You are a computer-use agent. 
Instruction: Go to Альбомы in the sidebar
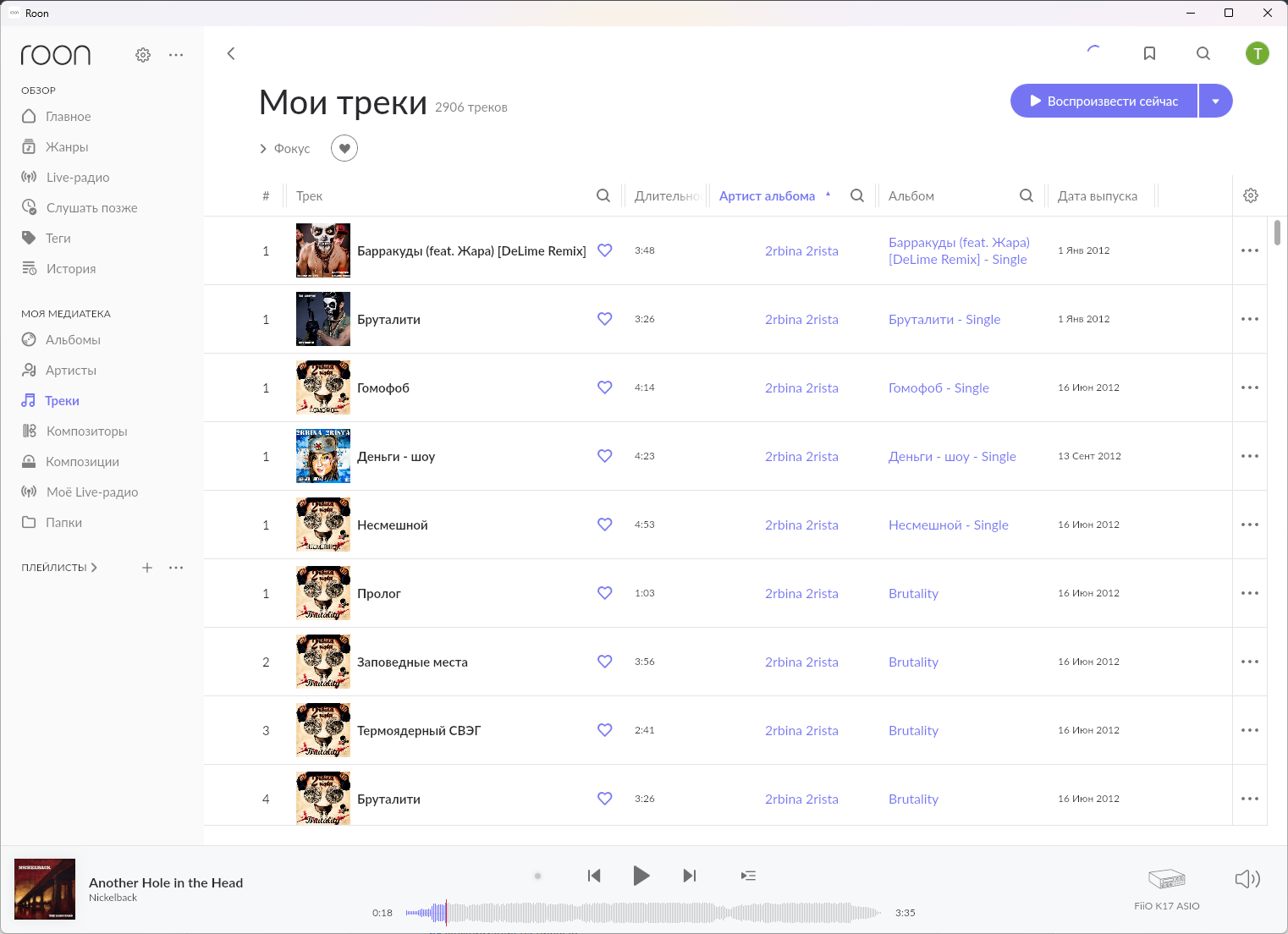73,340
